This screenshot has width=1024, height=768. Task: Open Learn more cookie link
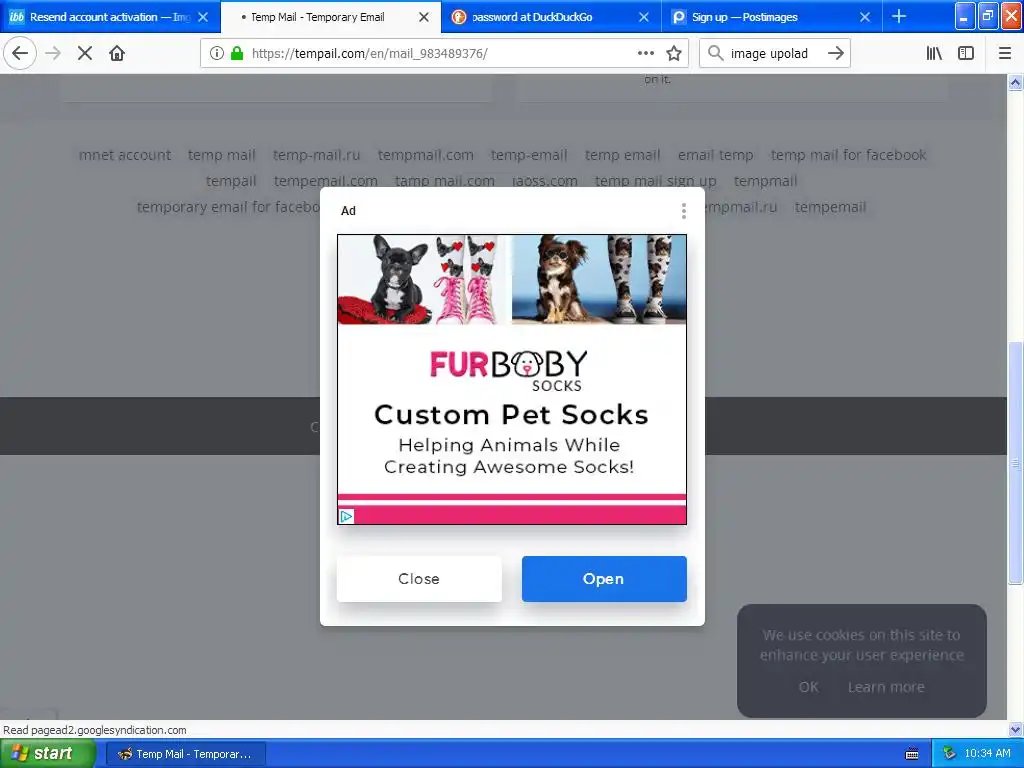pos(886,687)
